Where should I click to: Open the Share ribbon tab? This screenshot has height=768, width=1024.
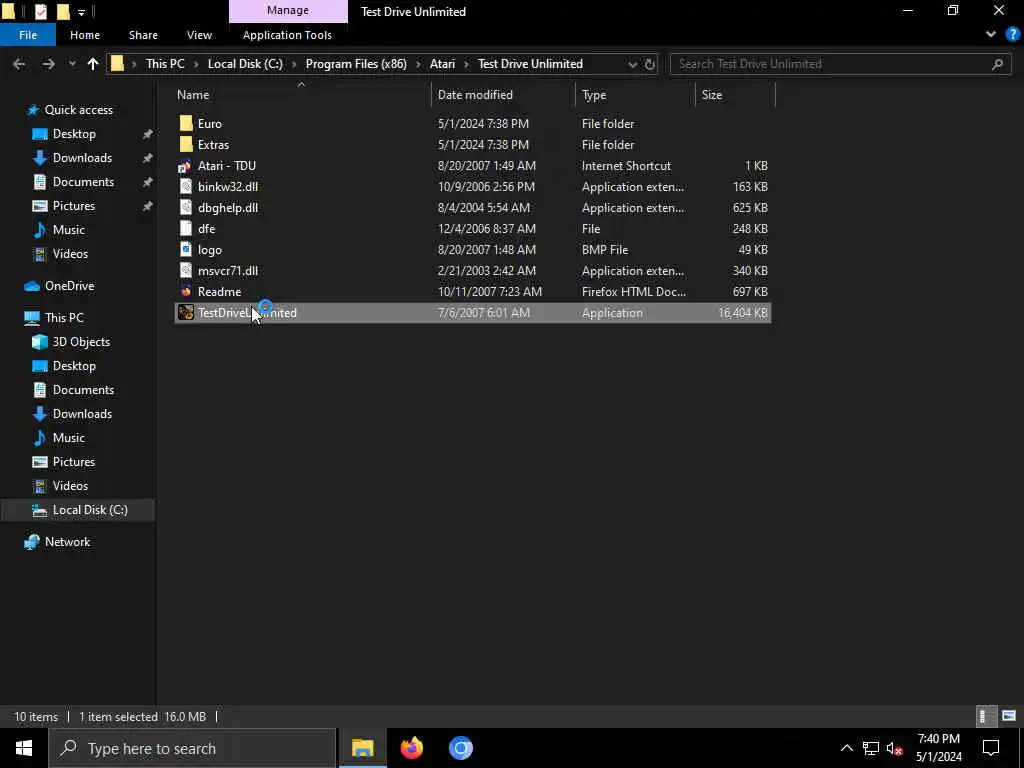[143, 35]
